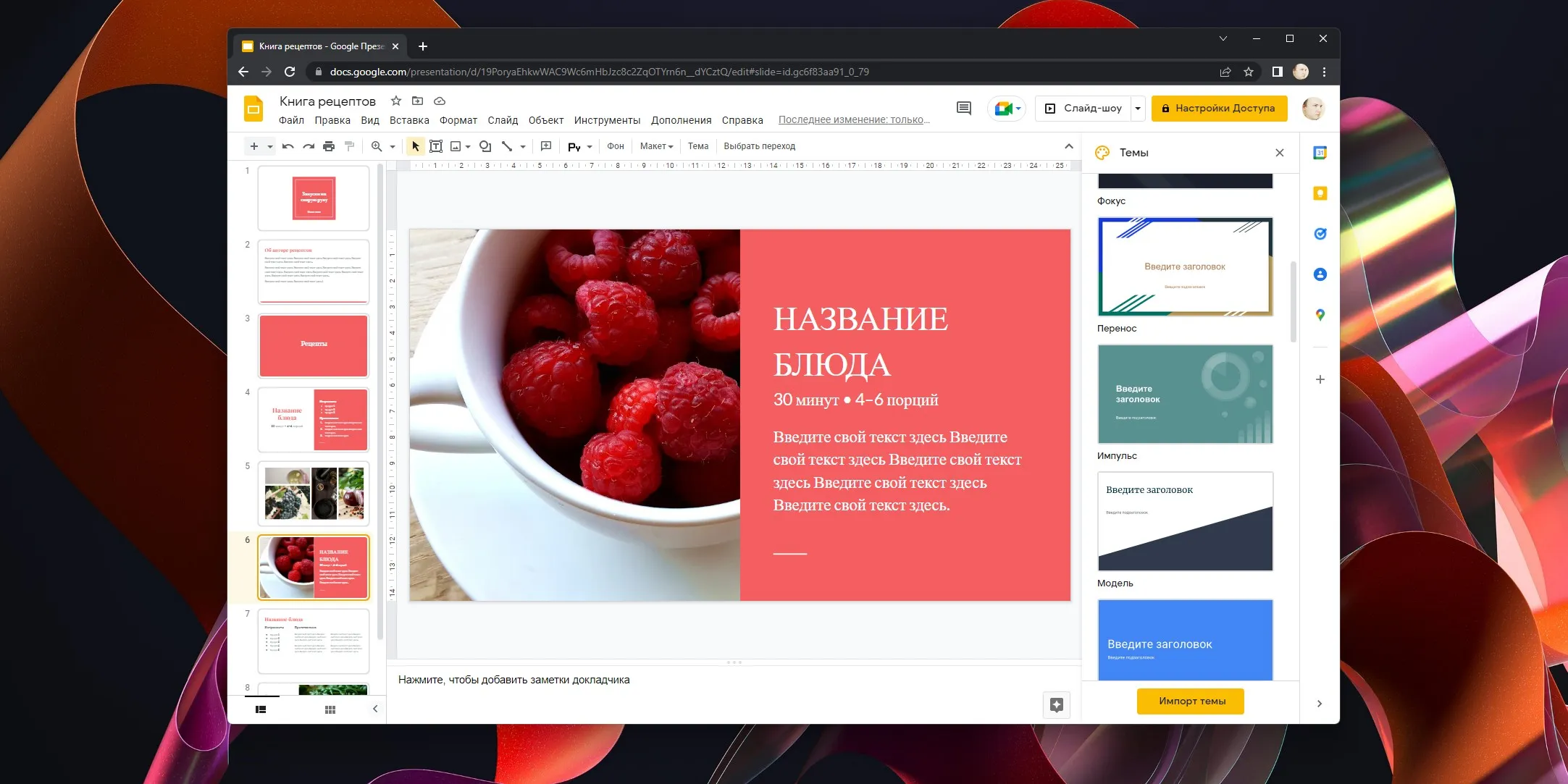Open the comment history icon
The width and height of the screenshot is (1568, 784).
point(964,109)
